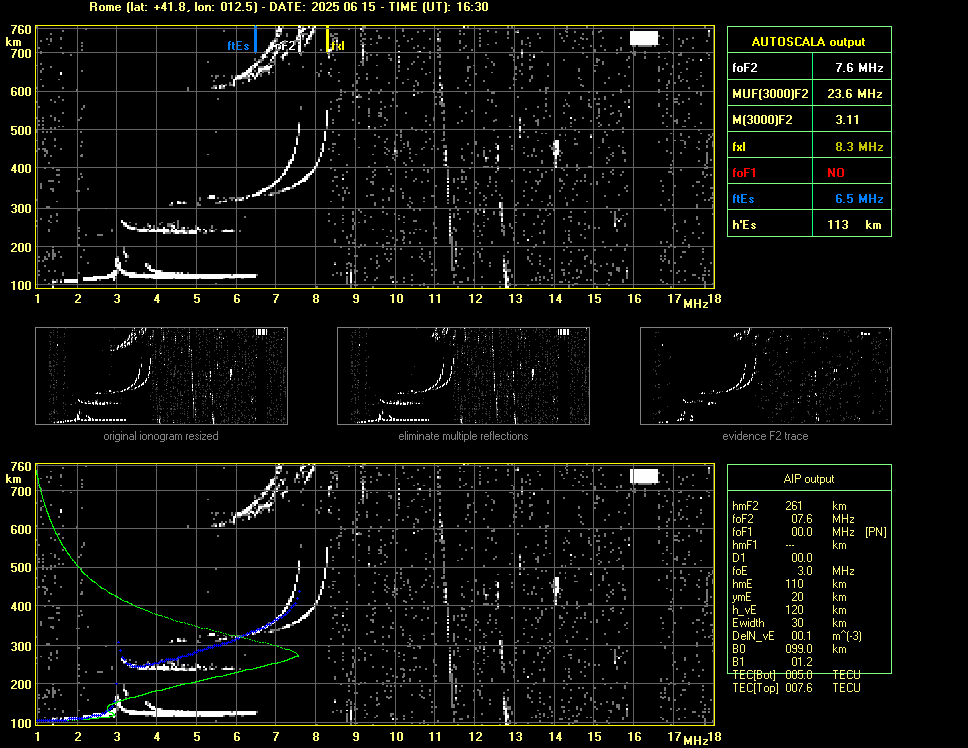Click the red foF1 value 'NO'

pyautogui.click(x=836, y=173)
